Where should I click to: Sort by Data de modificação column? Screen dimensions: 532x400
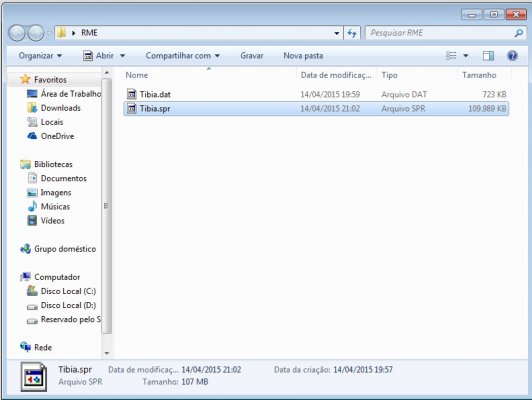pyautogui.click(x=336, y=75)
